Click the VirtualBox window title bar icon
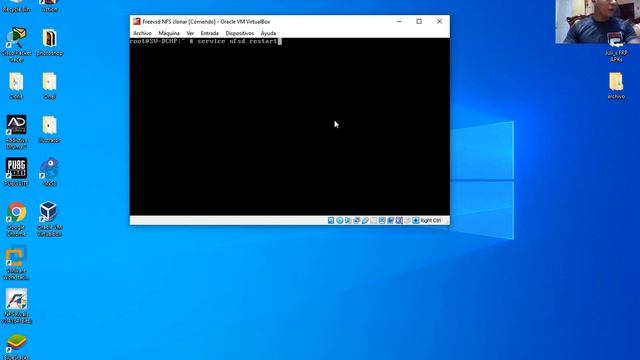The width and height of the screenshot is (640, 360). (137, 21)
